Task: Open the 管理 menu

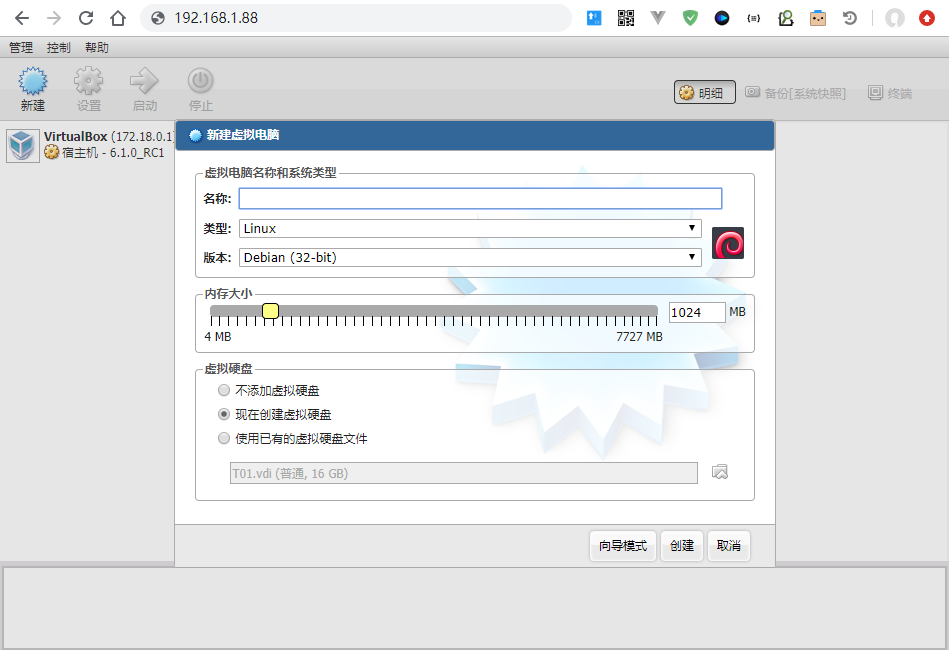Action: pyautogui.click(x=21, y=47)
